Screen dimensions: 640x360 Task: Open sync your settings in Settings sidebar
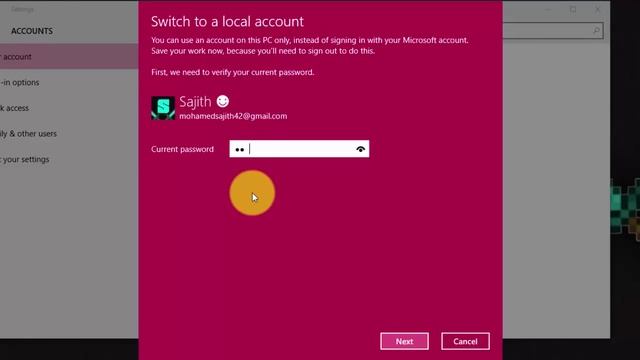(24, 160)
